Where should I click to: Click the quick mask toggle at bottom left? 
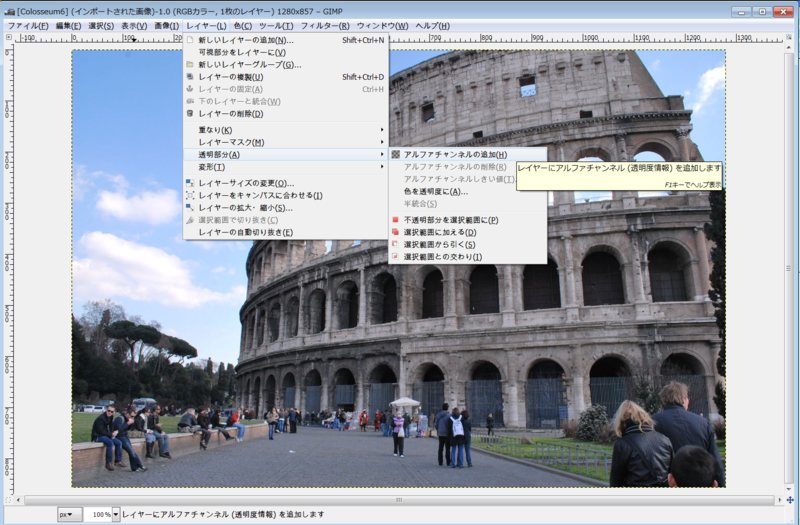(9, 500)
